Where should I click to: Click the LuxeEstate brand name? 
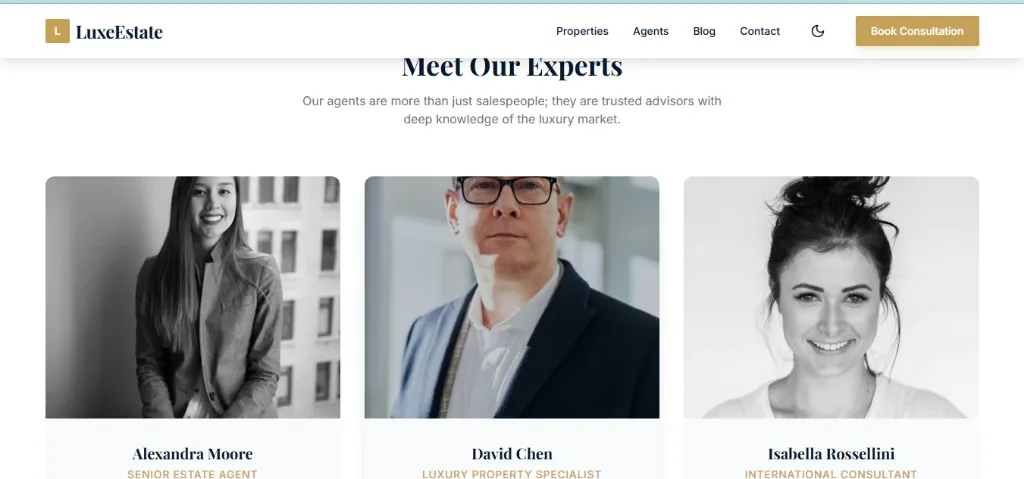(119, 32)
